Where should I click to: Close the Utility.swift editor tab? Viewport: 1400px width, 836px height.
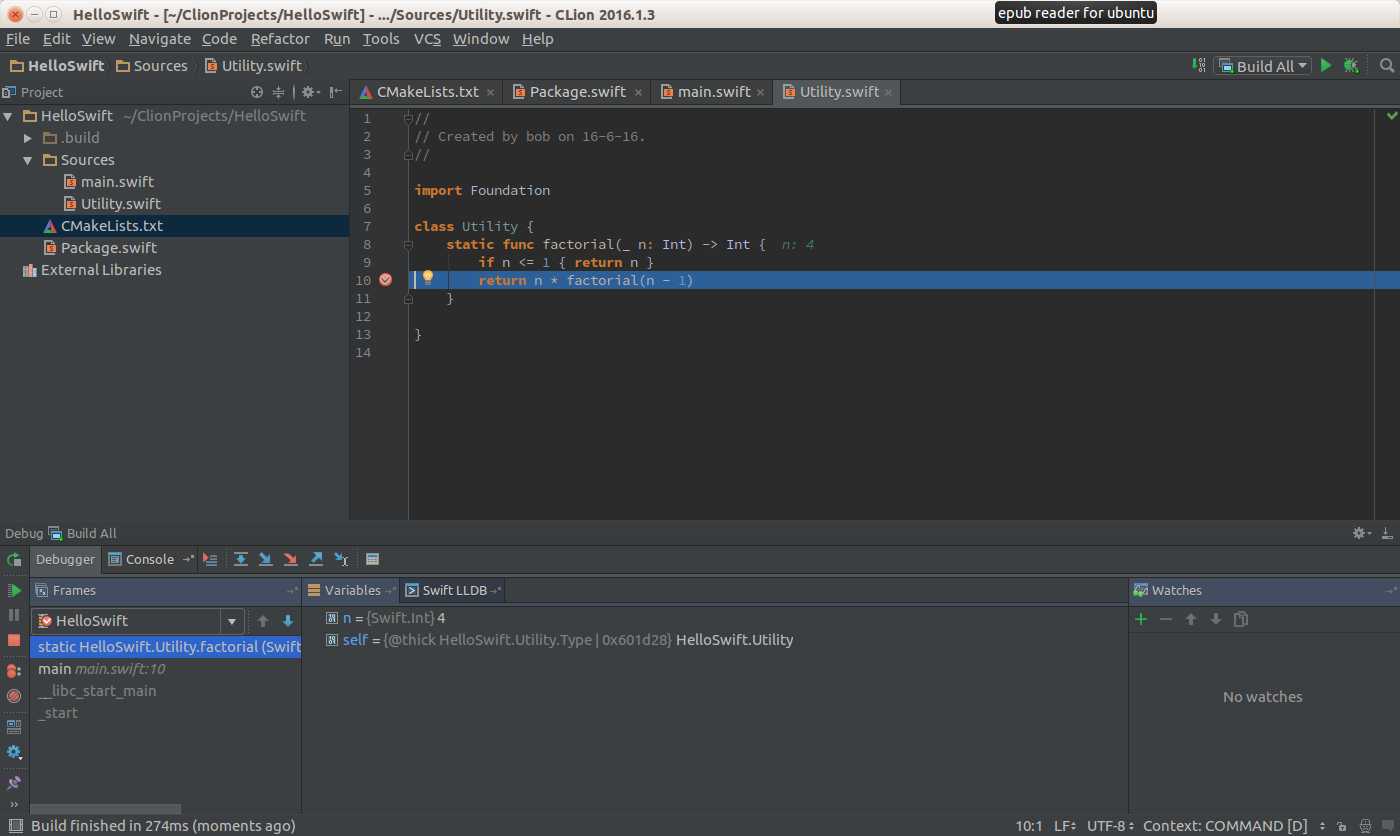[888, 92]
